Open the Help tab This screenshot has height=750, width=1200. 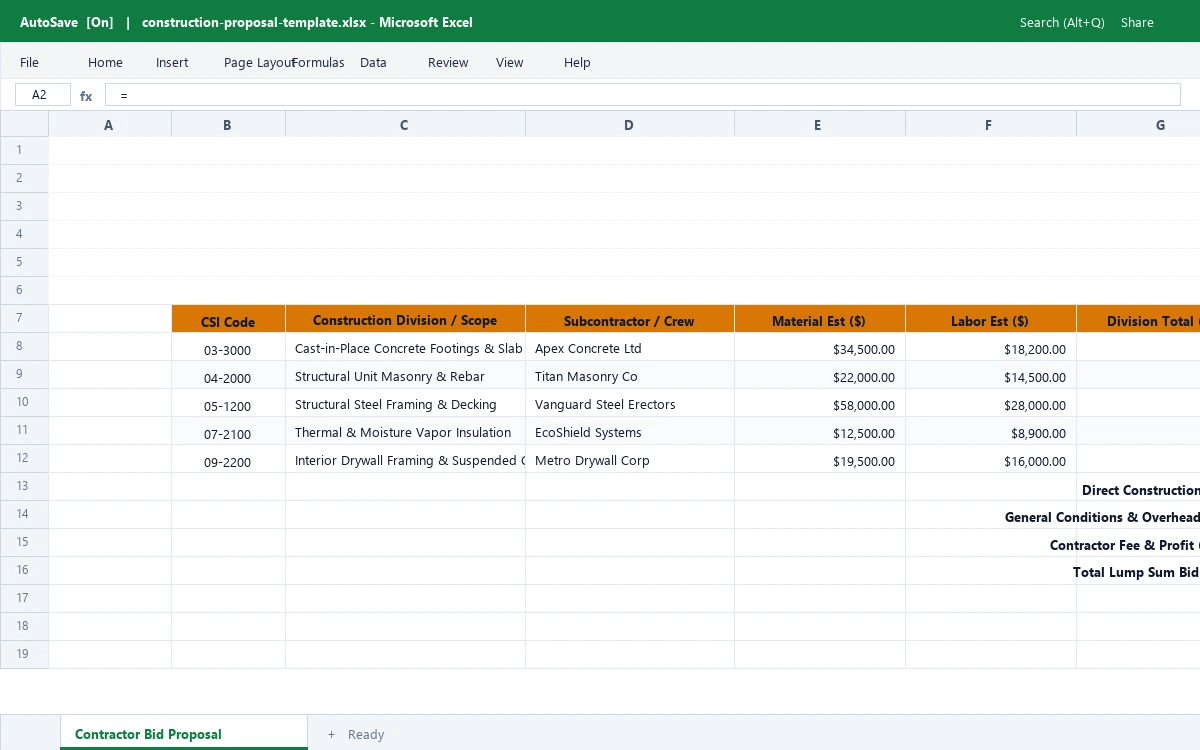click(x=577, y=62)
